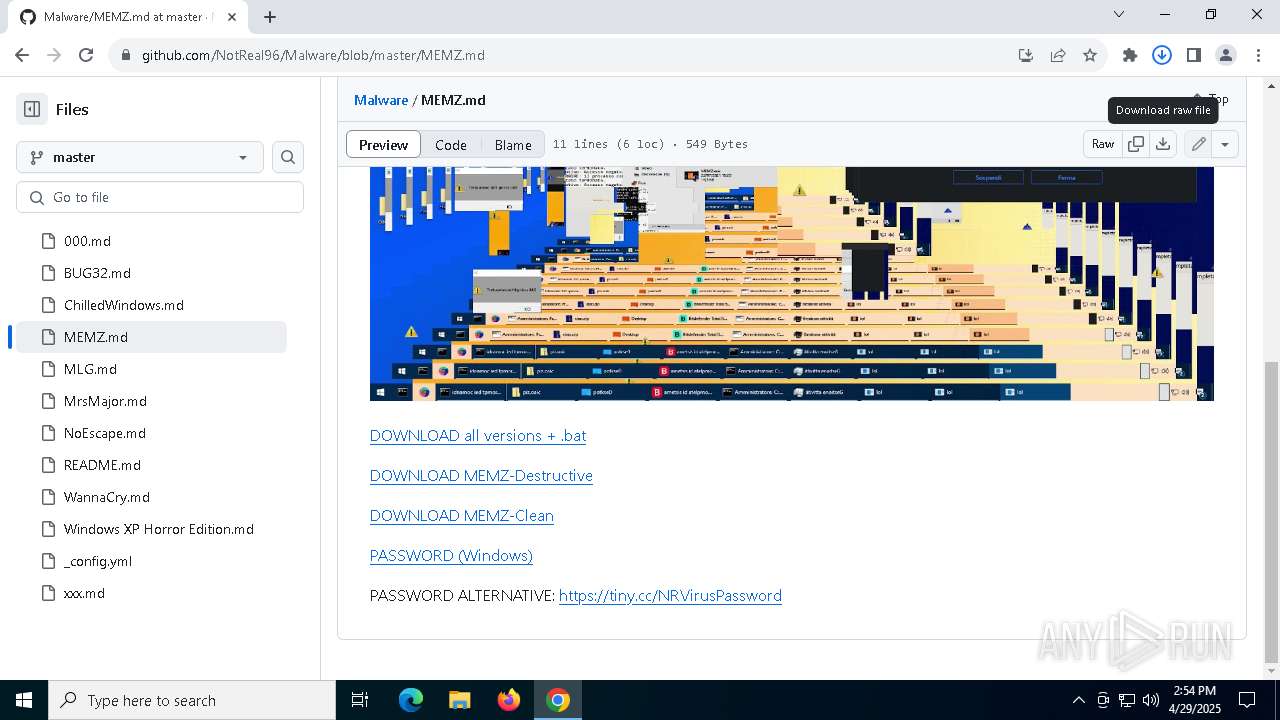Open tab search chevron
1280x720 pixels.
pos(1119,14)
